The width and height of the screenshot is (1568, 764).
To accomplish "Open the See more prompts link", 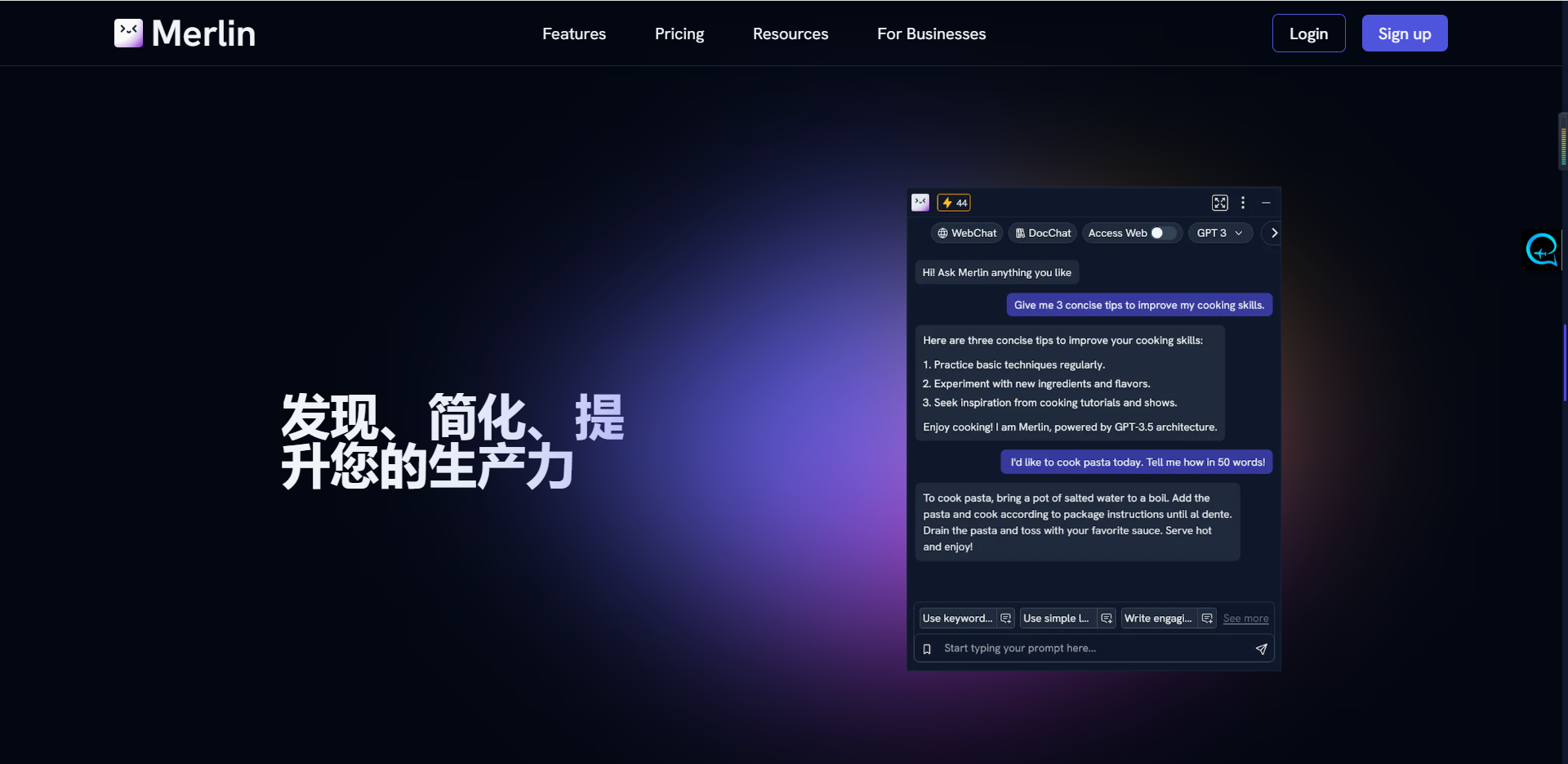I will [1245, 619].
